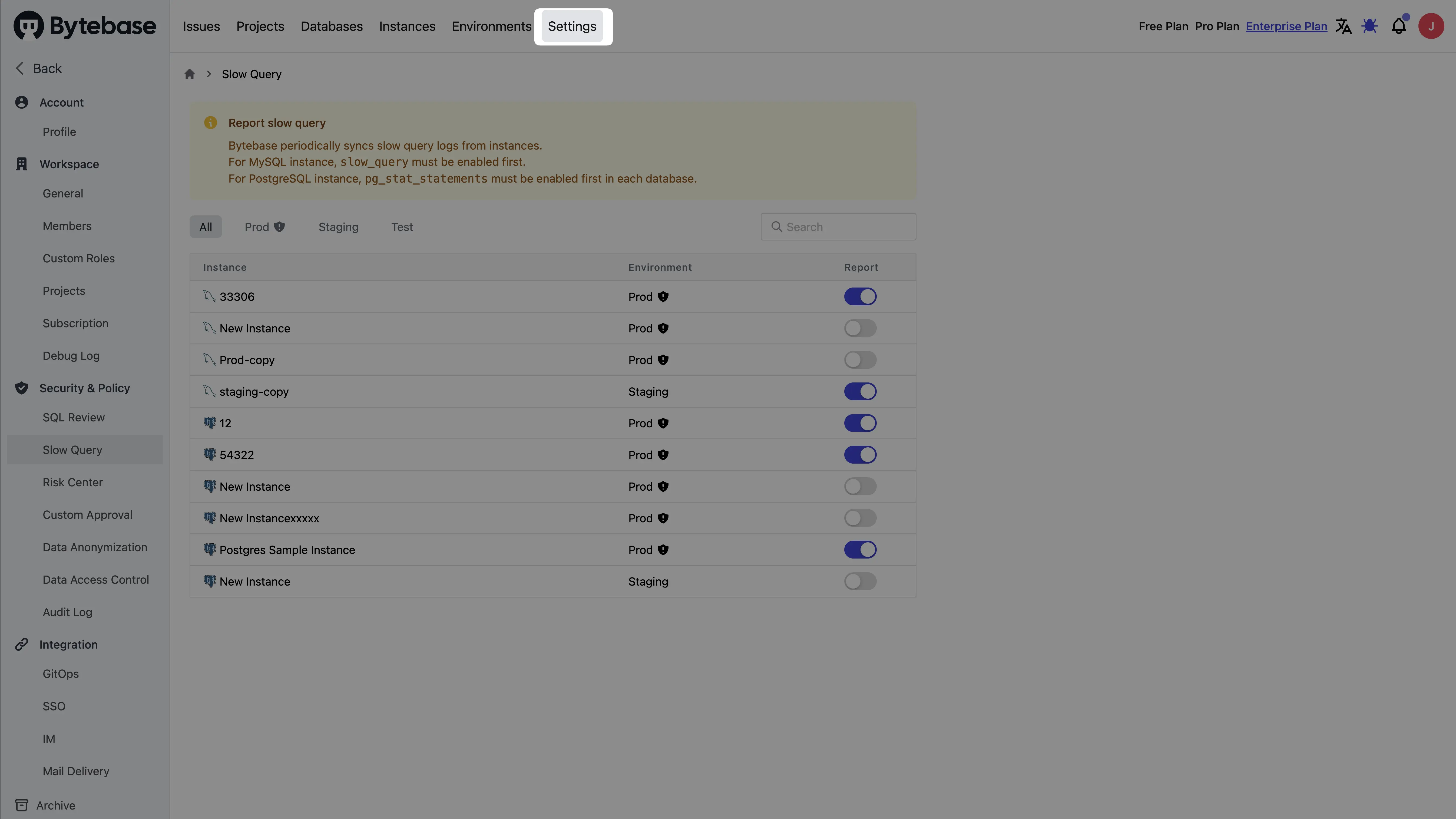Click the Free Plan link
This screenshot has width=1456, height=819.
(1163, 26)
